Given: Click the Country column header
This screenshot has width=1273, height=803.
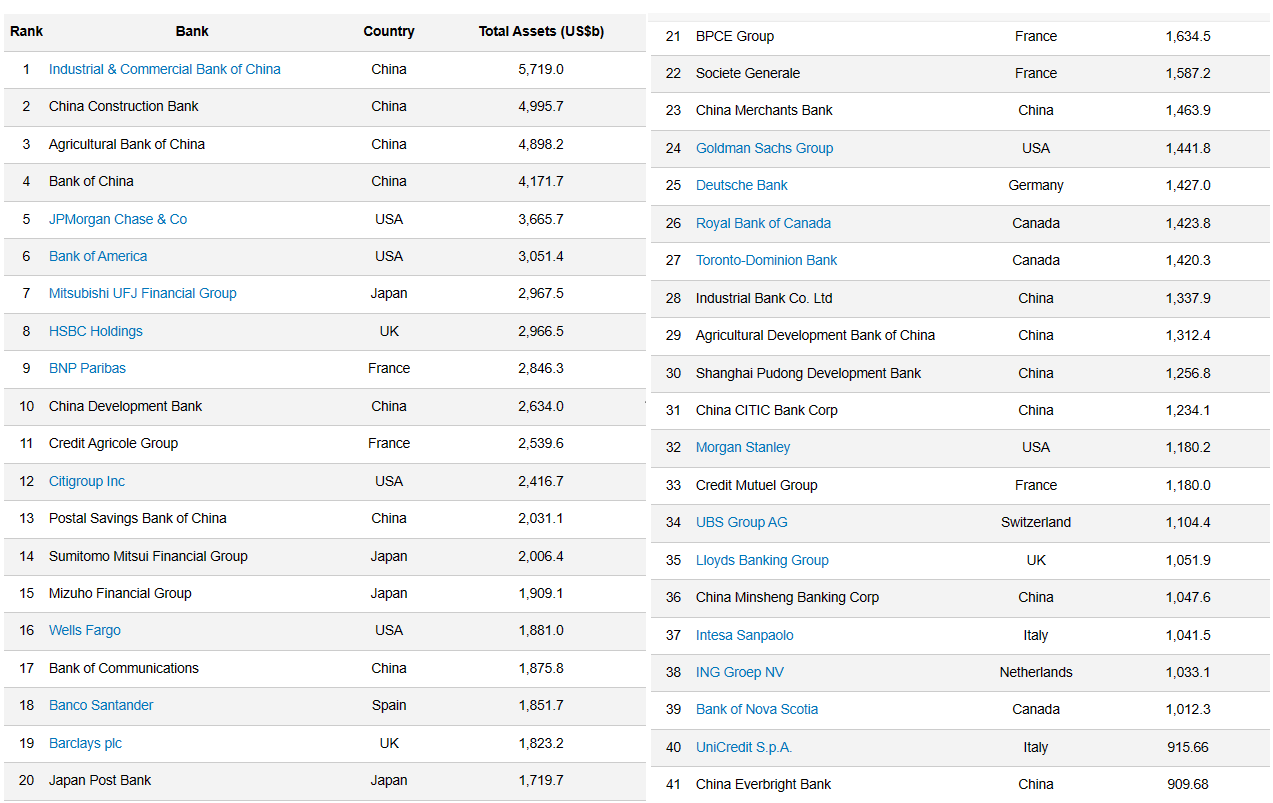Looking at the screenshot, I should click(x=389, y=31).
